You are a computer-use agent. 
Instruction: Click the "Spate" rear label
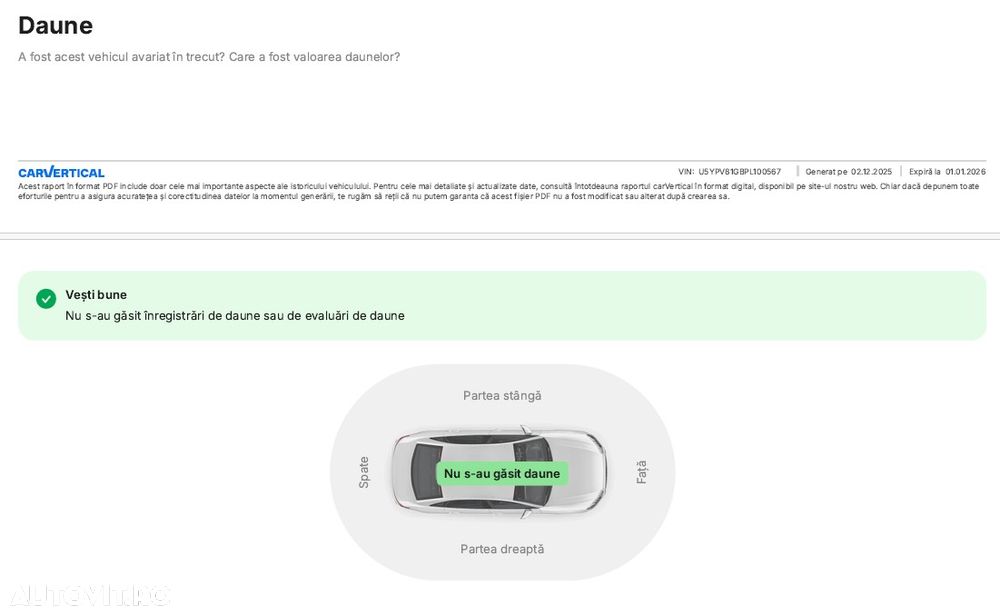pyautogui.click(x=364, y=472)
